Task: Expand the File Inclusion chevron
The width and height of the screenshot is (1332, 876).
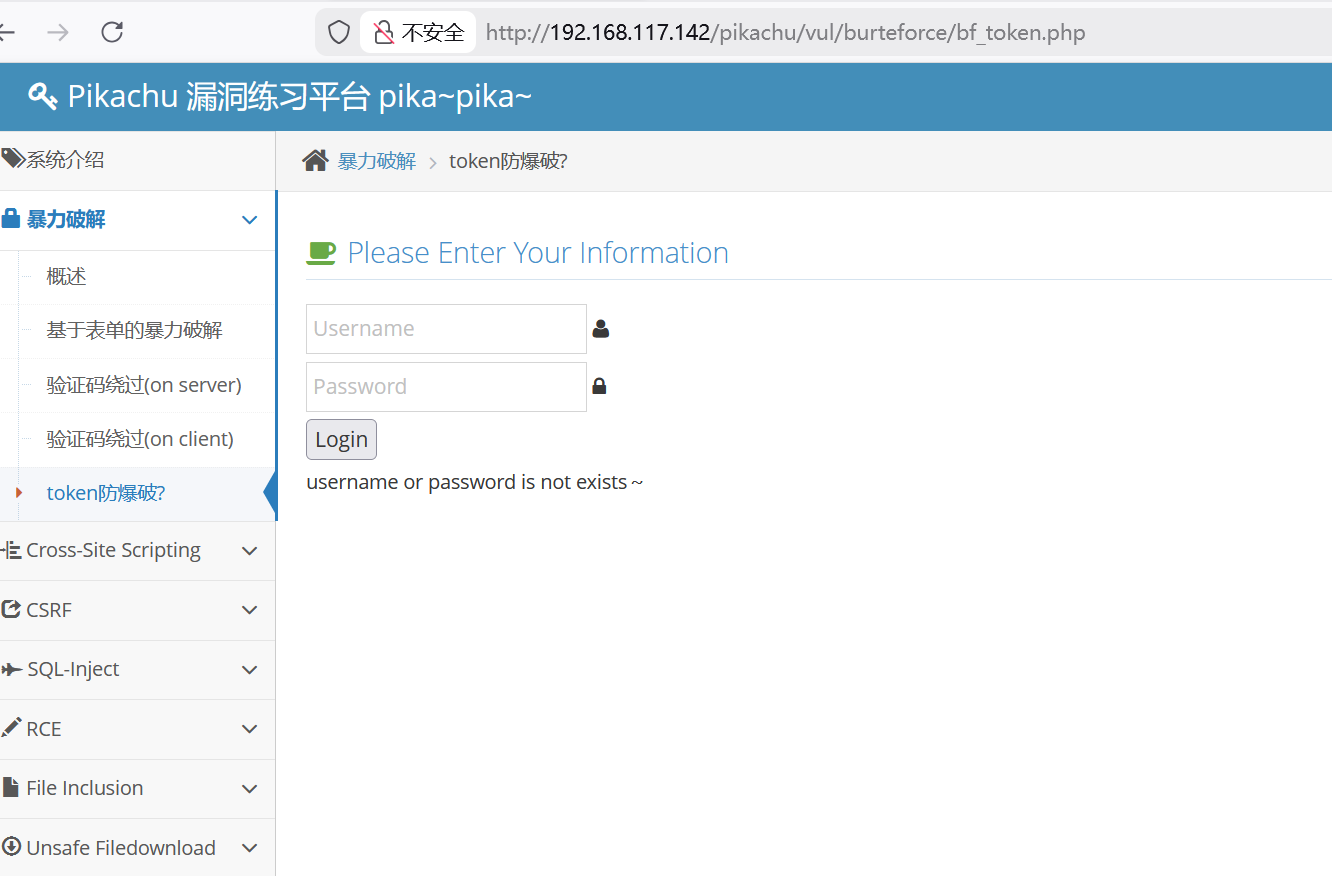Action: (250, 789)
